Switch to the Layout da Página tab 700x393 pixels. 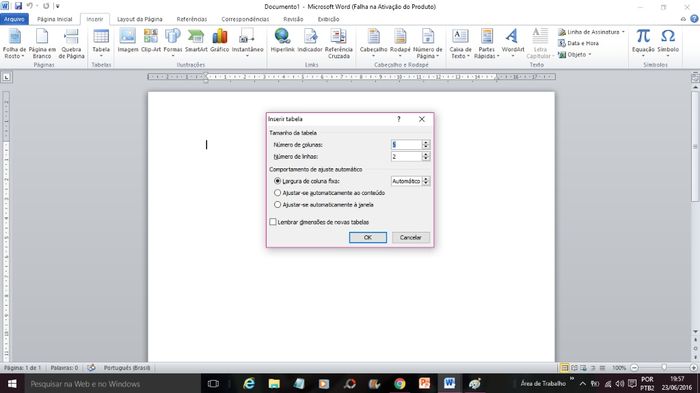point(140,19)
